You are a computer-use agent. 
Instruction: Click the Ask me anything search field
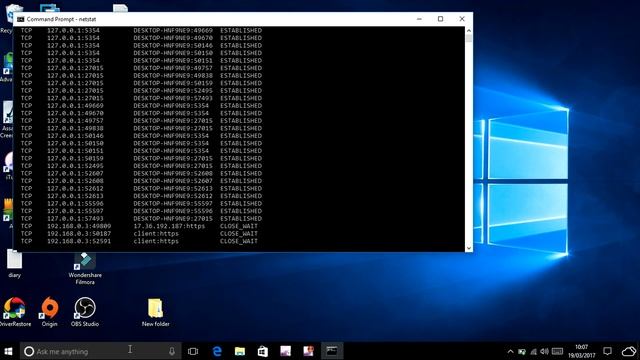[x=100, y=351]
